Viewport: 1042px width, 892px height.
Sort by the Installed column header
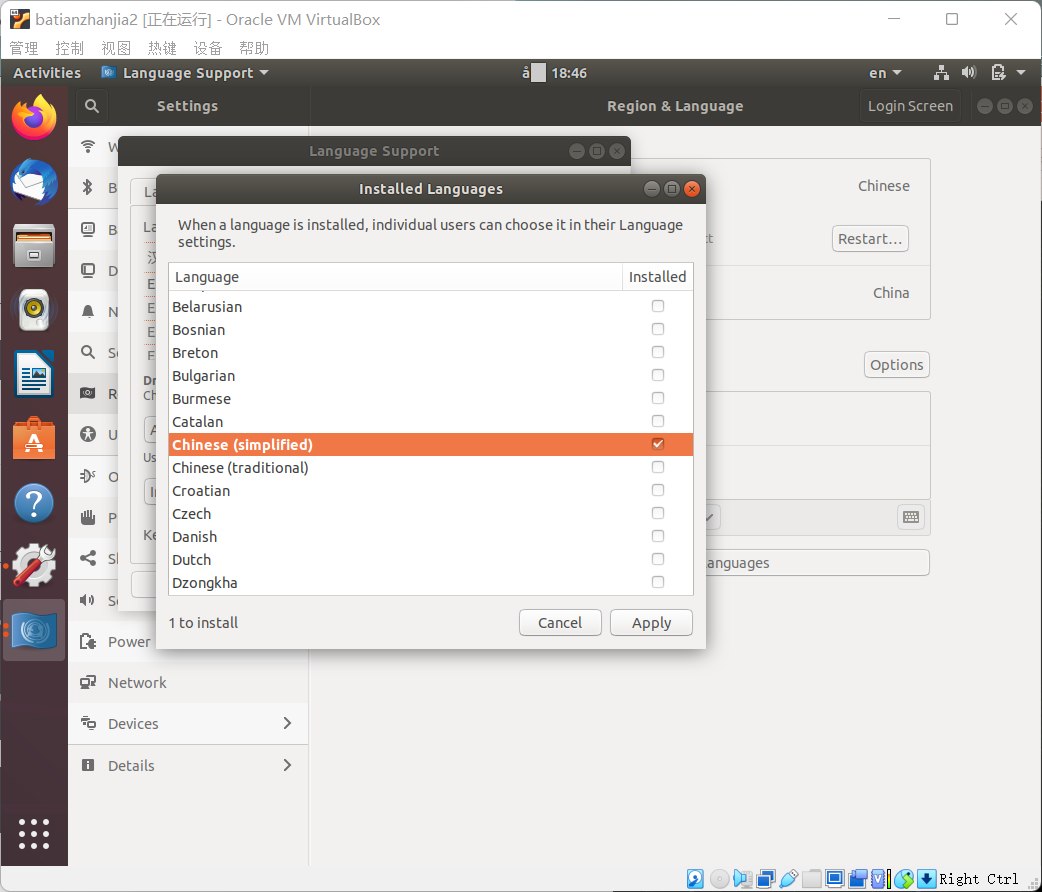click(x=657, y=277)
